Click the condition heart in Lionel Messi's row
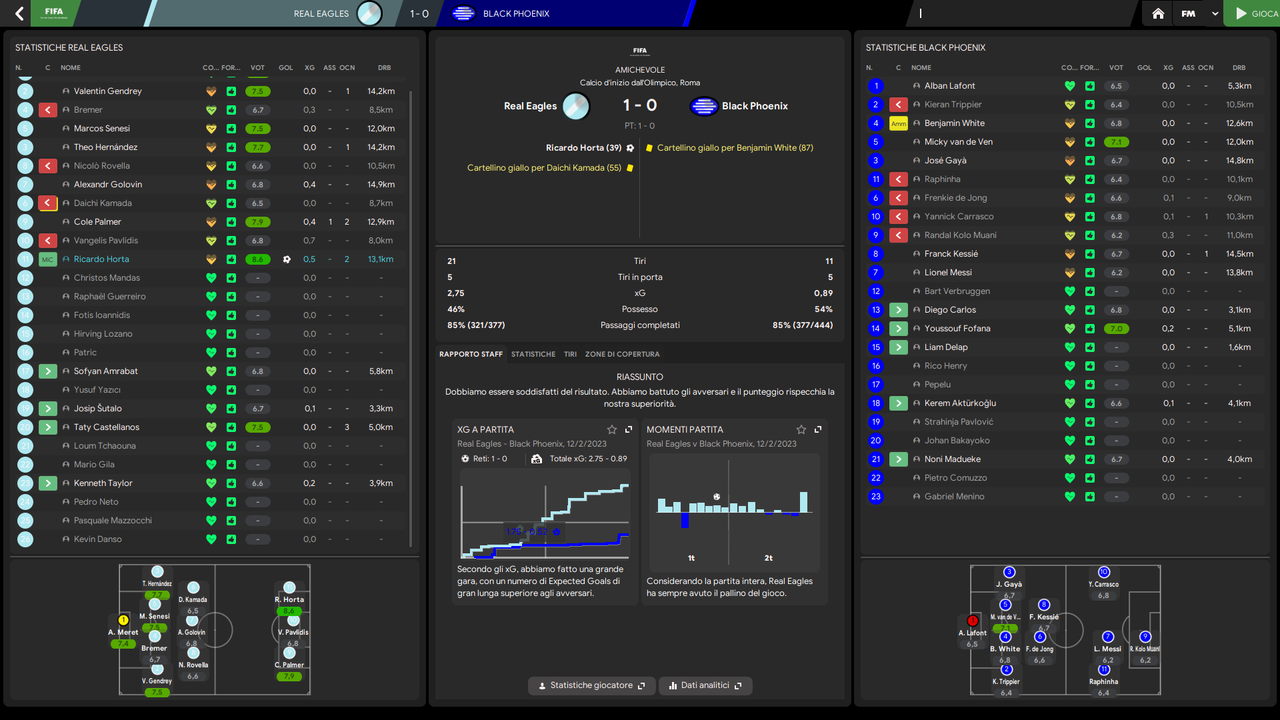 pos(1071,273)
